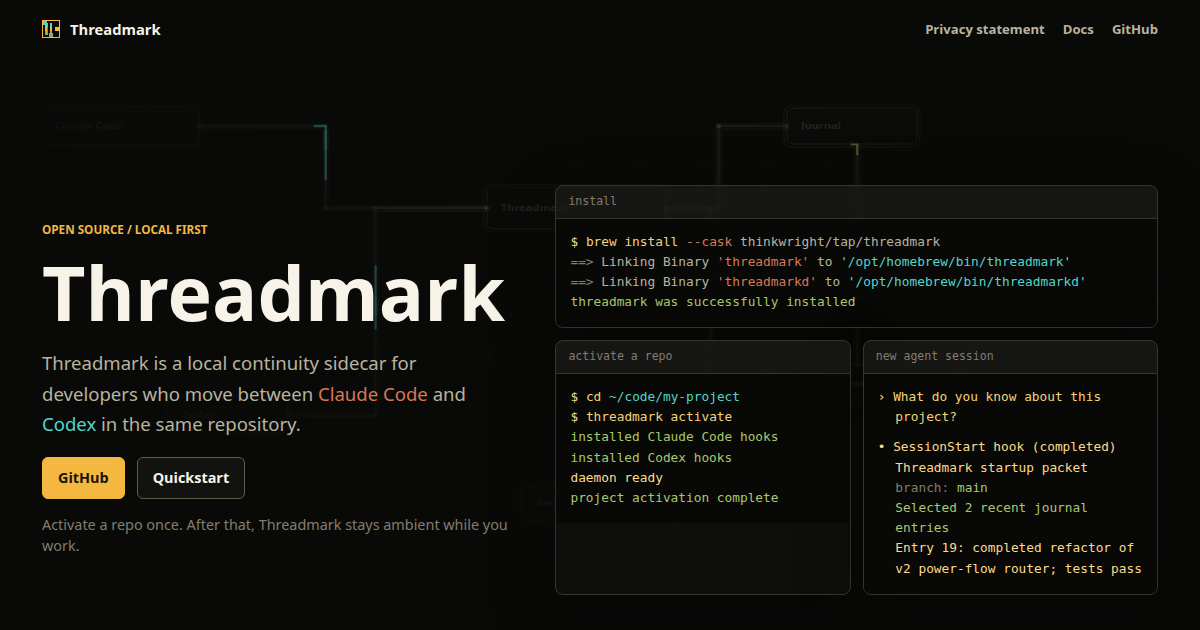
Task: Click the 'Activate a repo once' tagline
Action: point(275,536)
